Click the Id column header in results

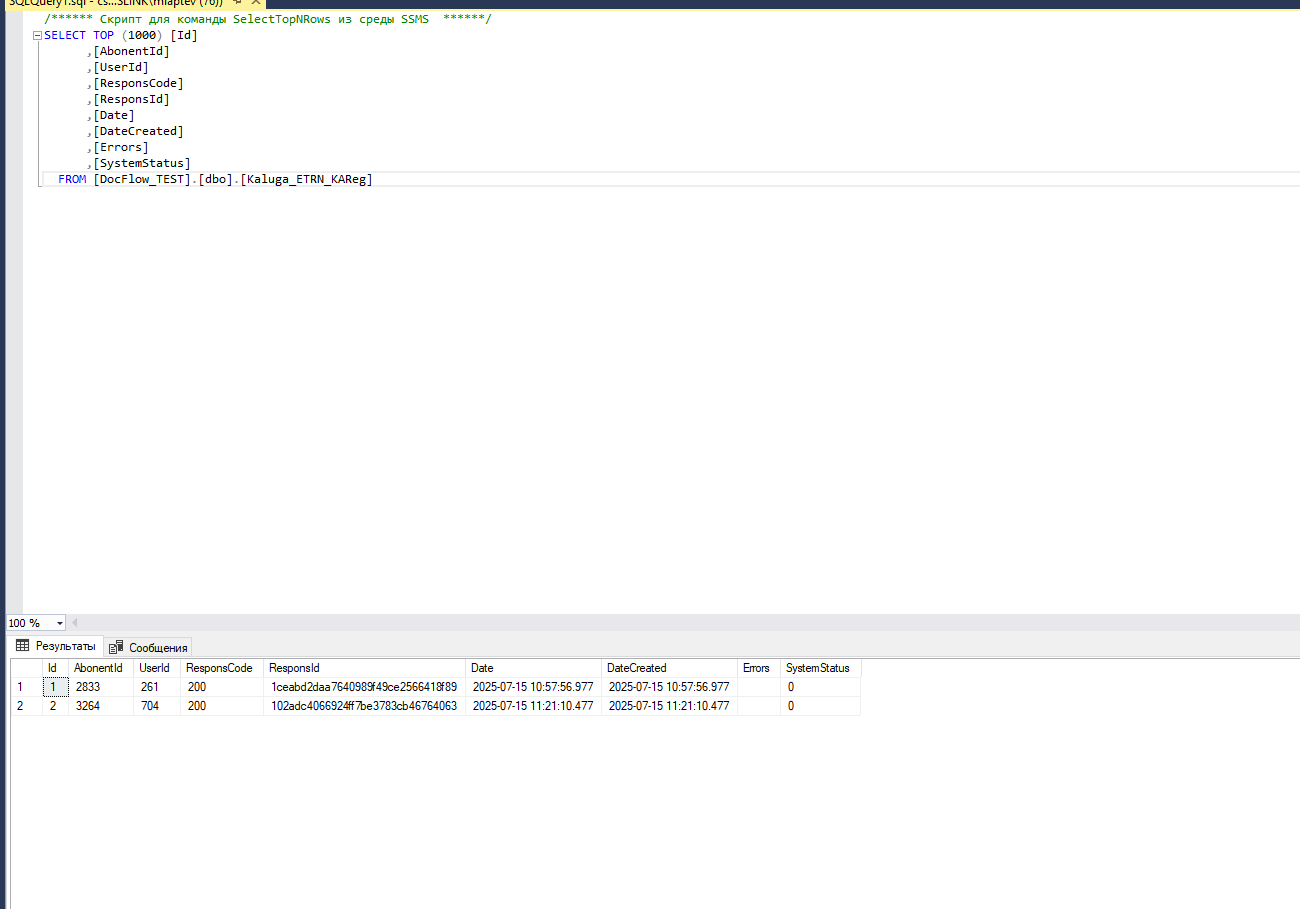pyautogui.click(x=55, y=668)
